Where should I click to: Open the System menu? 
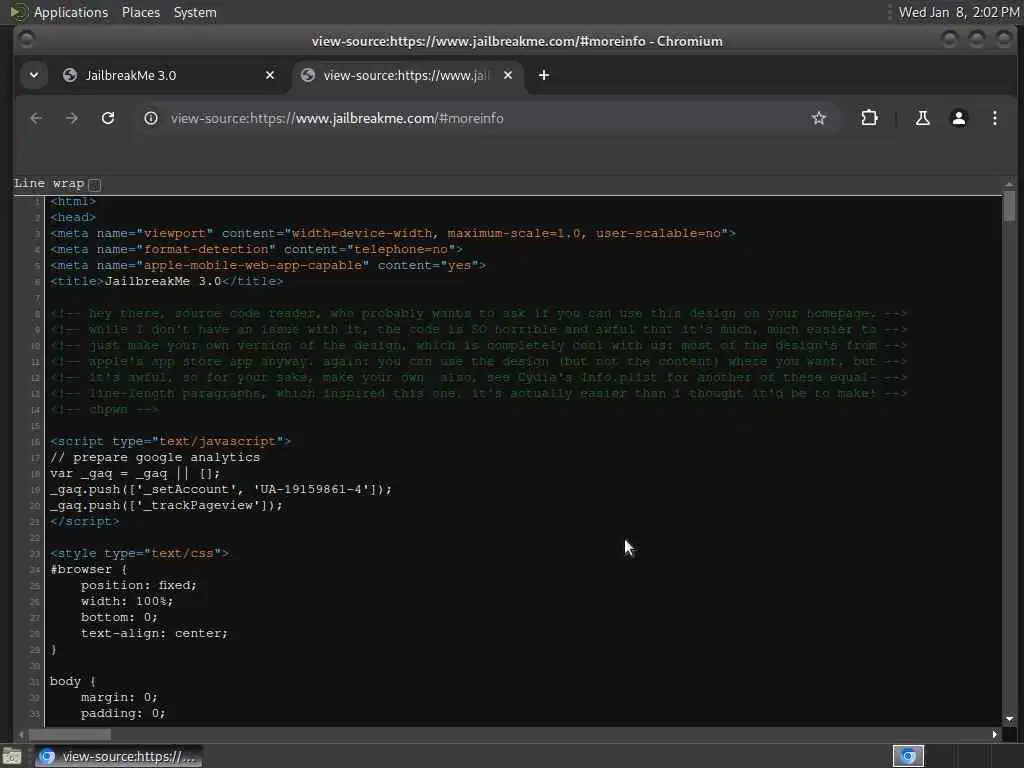coord(195,12)
